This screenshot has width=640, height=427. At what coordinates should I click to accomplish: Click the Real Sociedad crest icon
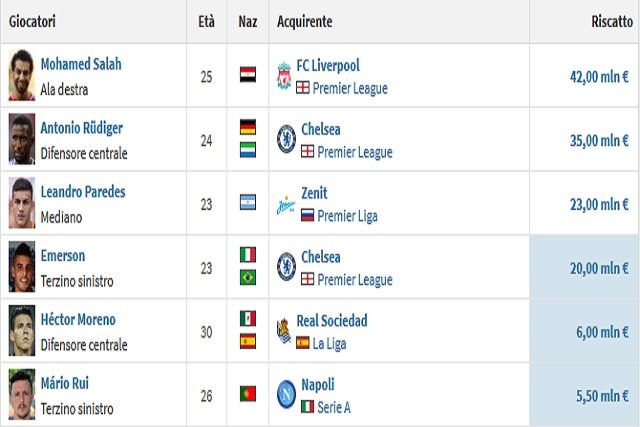[x=284, y=331]
